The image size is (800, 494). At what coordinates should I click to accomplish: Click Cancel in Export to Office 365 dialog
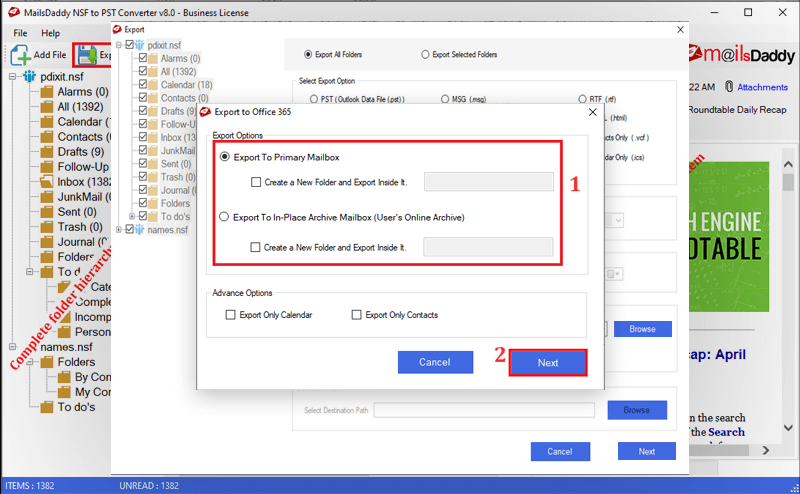[435, 362]
